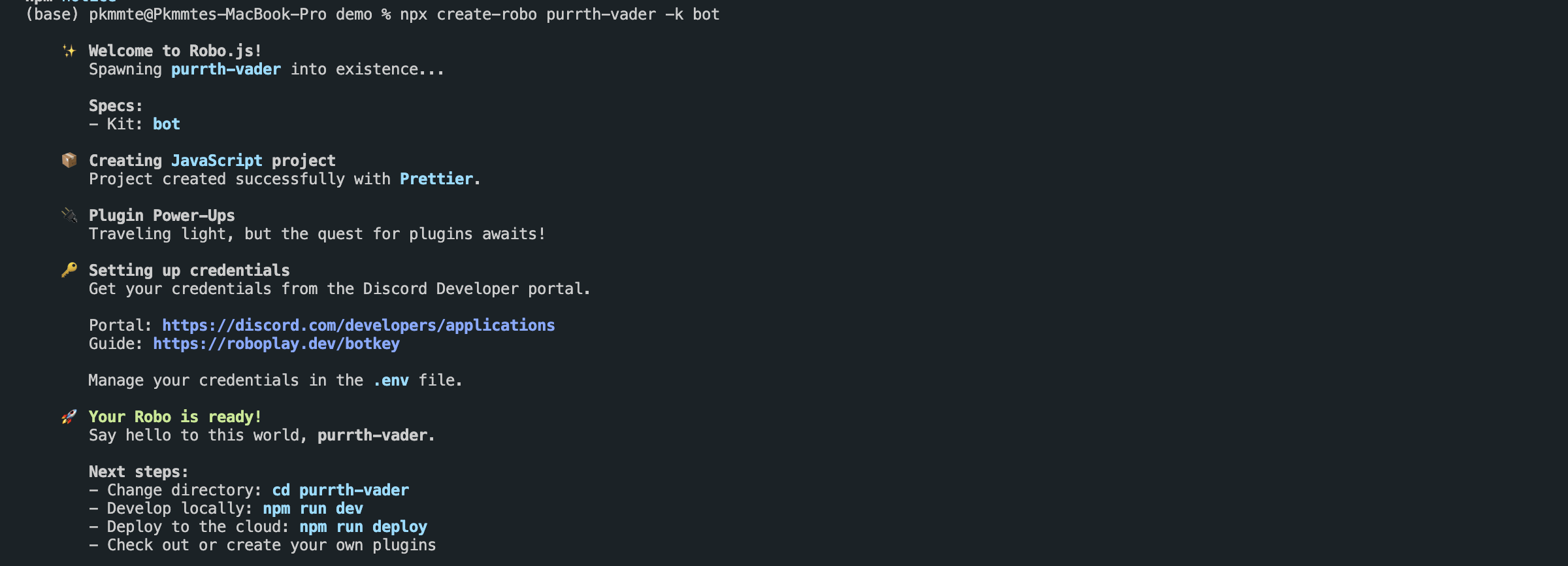The height and width of the screenshot is (566, 1568).
Task: Click the 'Next steps:' heading
Action: [x=139, y=472]
